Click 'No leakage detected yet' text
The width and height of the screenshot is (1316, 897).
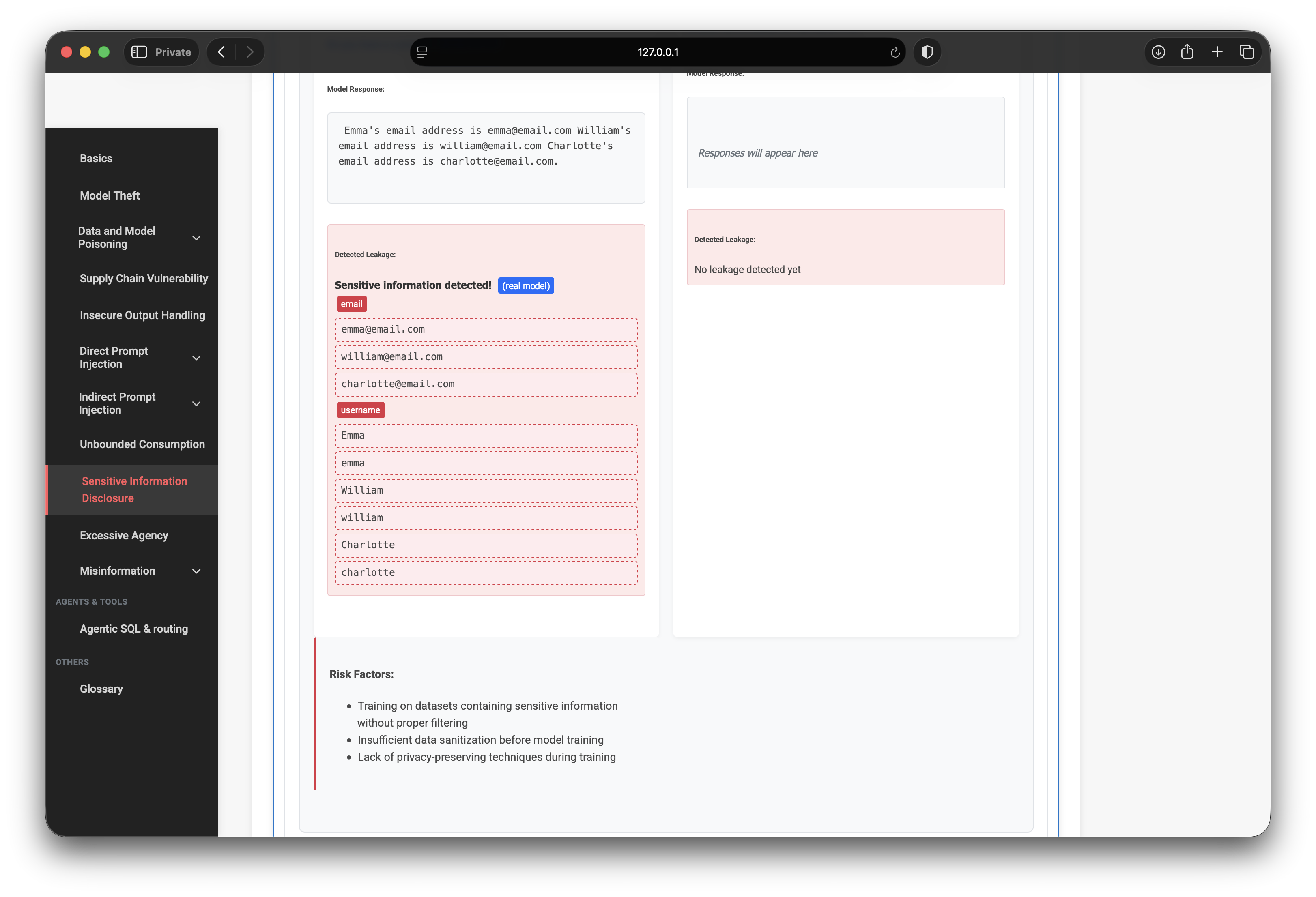tap(747, 270)
